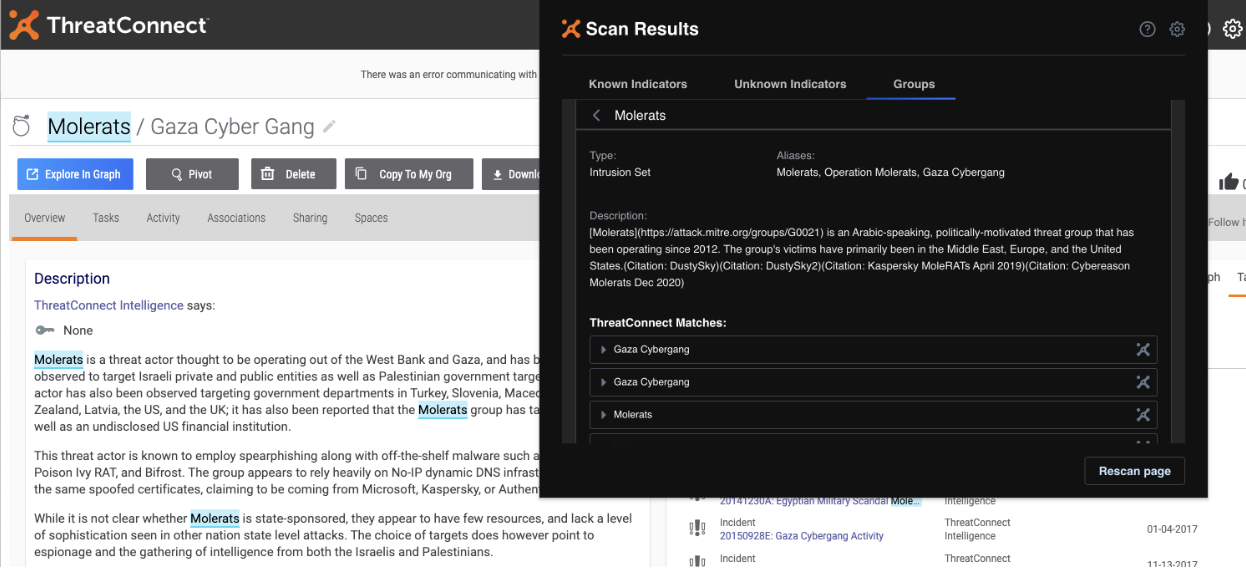This screenshot has height=570, width=1246.
Task: Expand the lower Gaza Cybergang match
Action: click(x=603, y=382)
